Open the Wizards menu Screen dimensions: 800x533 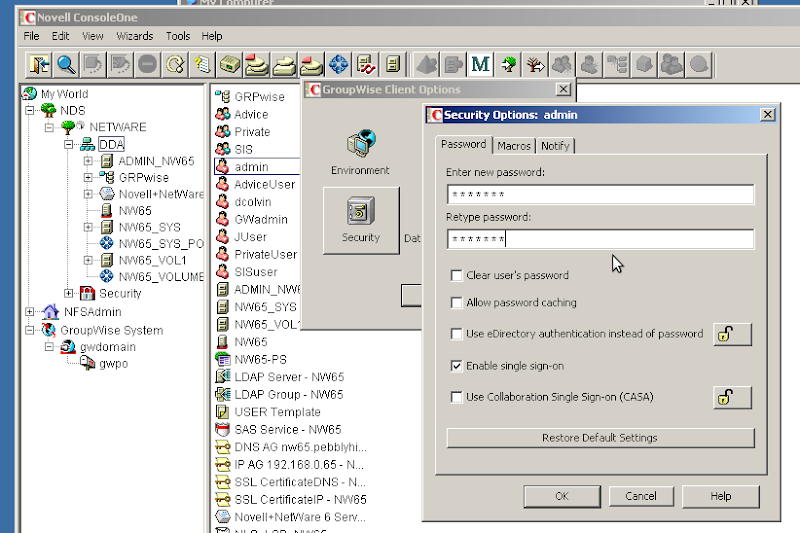coord(134,36)
